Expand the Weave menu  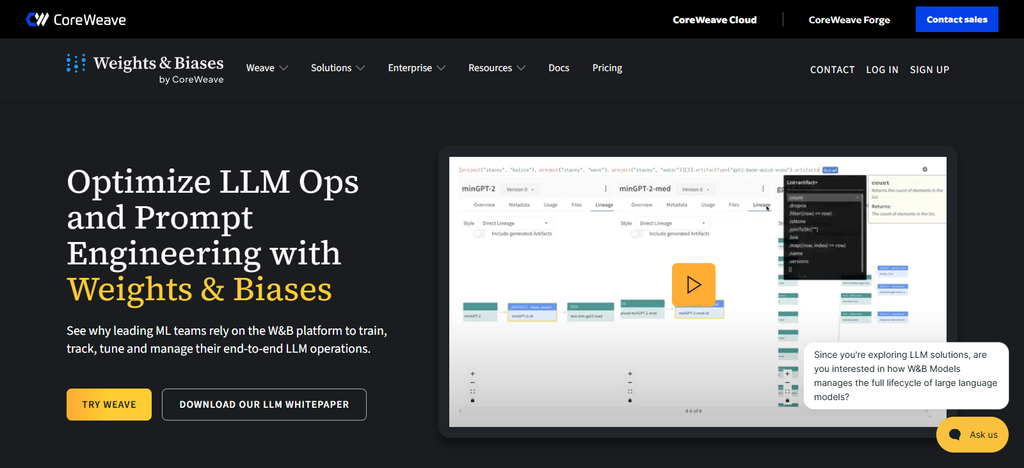coord(267,68)
